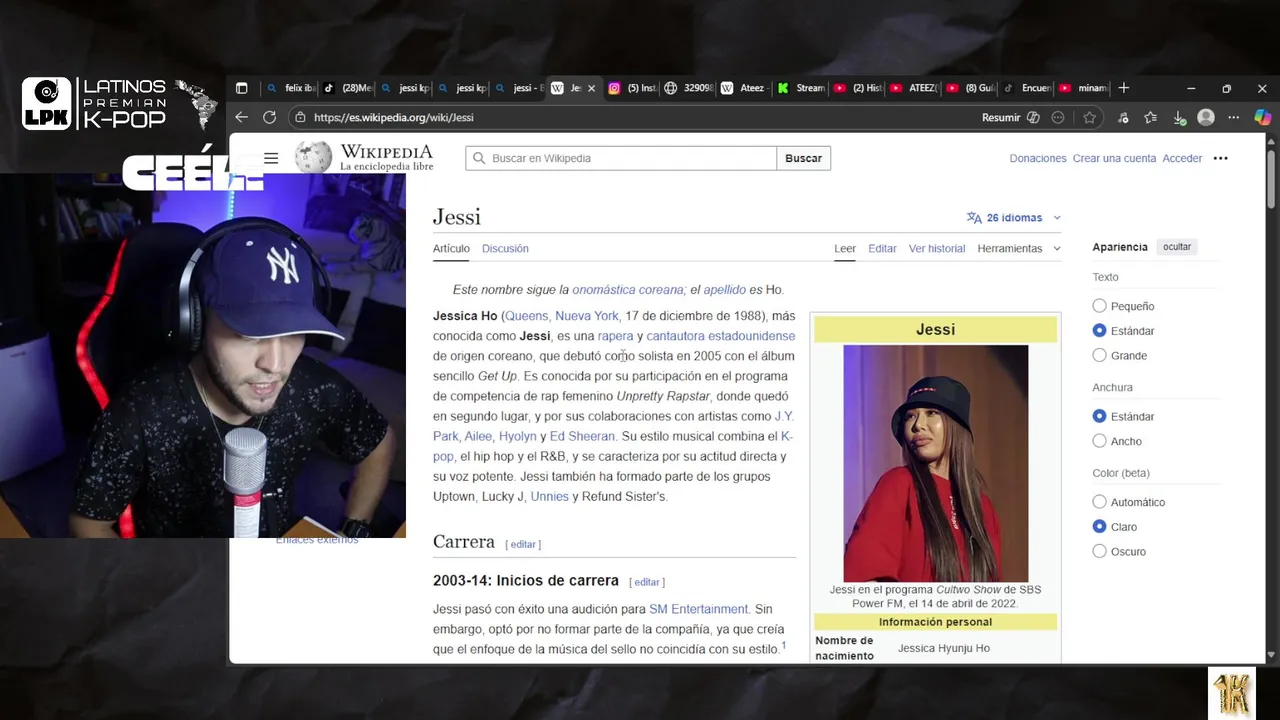
Task: Go to Wikipedia home via logo
Action: pos(364,157)
